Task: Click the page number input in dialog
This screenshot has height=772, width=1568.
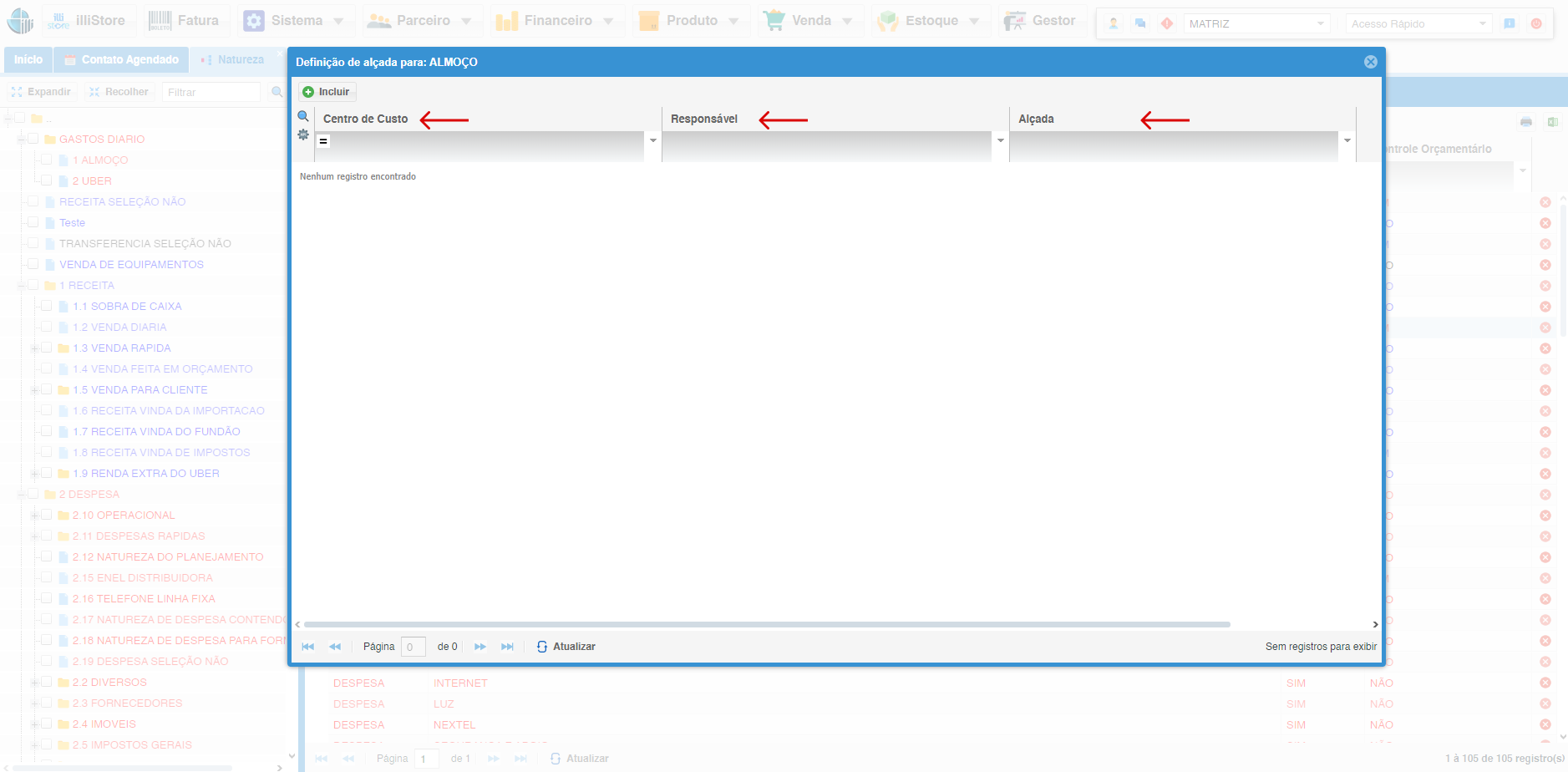Action: (413, 647)
